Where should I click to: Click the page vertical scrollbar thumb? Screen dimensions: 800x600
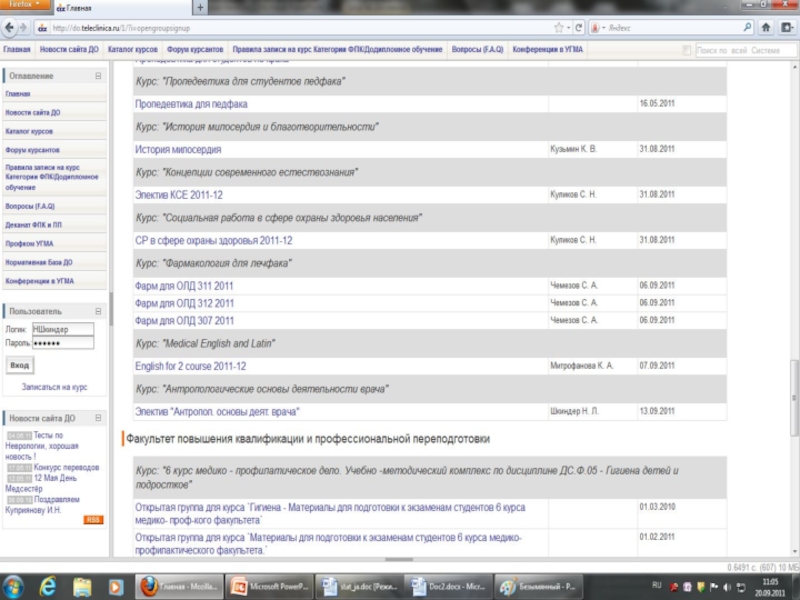(x=794, y=397)
